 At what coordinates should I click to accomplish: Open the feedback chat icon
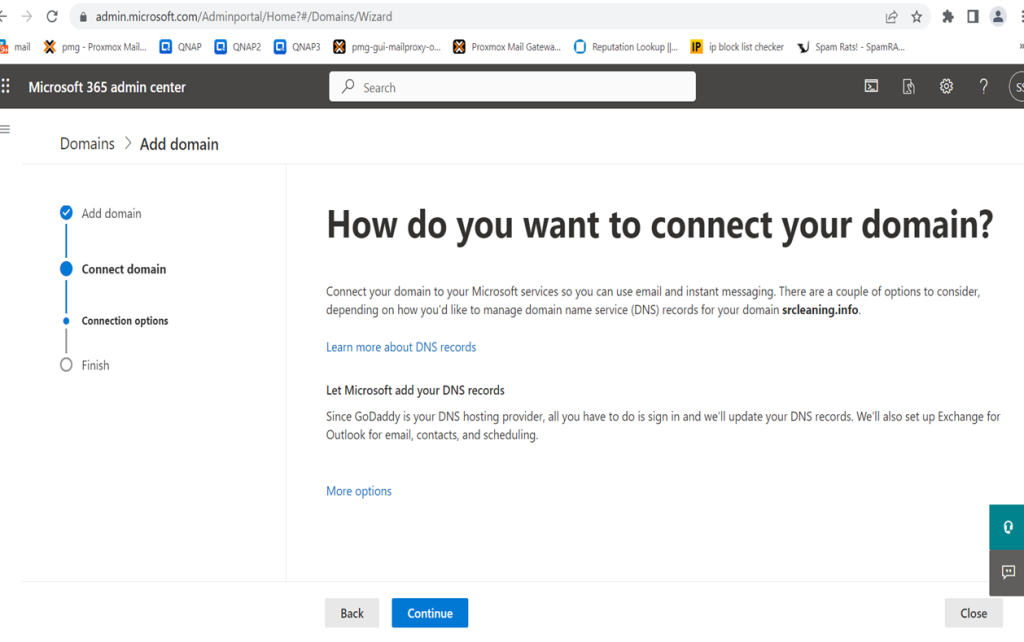(x=1007, y=573)
